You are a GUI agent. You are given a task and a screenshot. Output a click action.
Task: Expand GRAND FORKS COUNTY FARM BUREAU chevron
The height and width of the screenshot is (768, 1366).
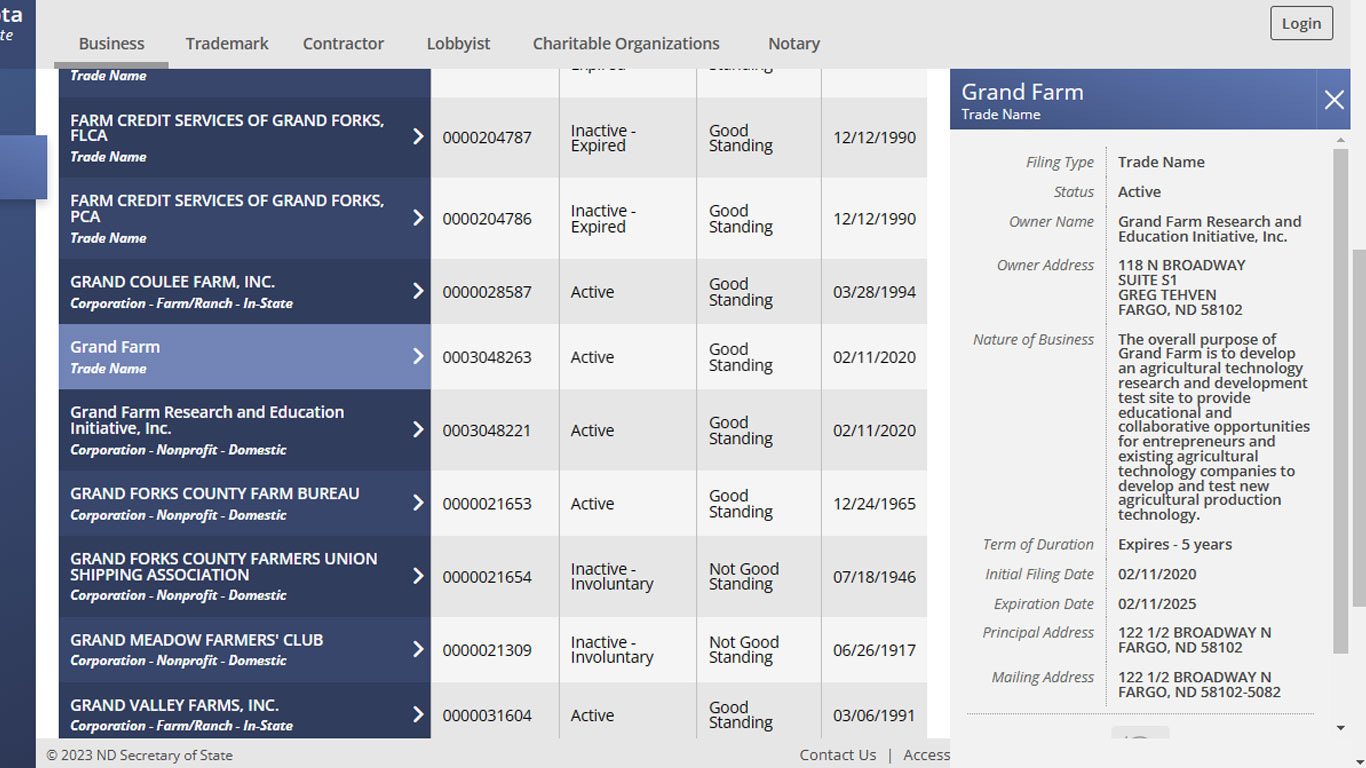419,503
